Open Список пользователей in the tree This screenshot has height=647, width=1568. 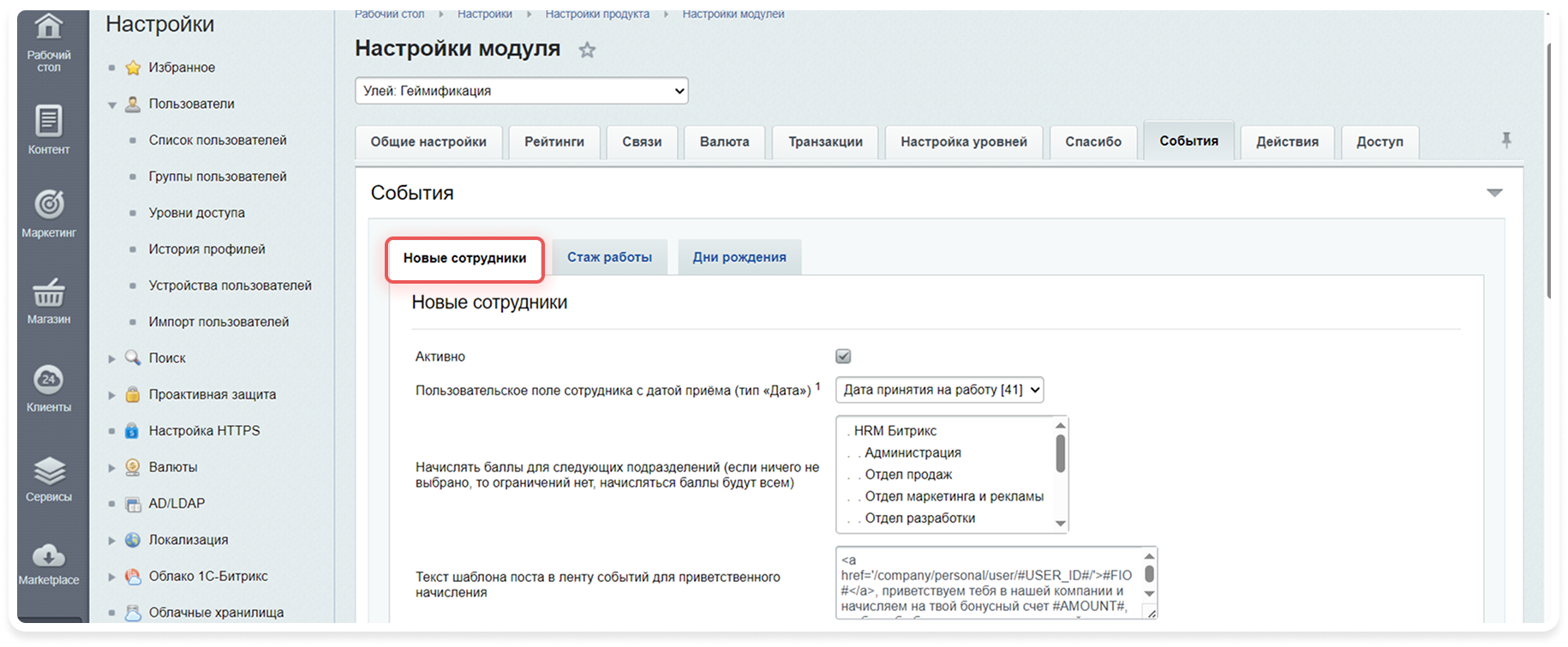point(218,141)
